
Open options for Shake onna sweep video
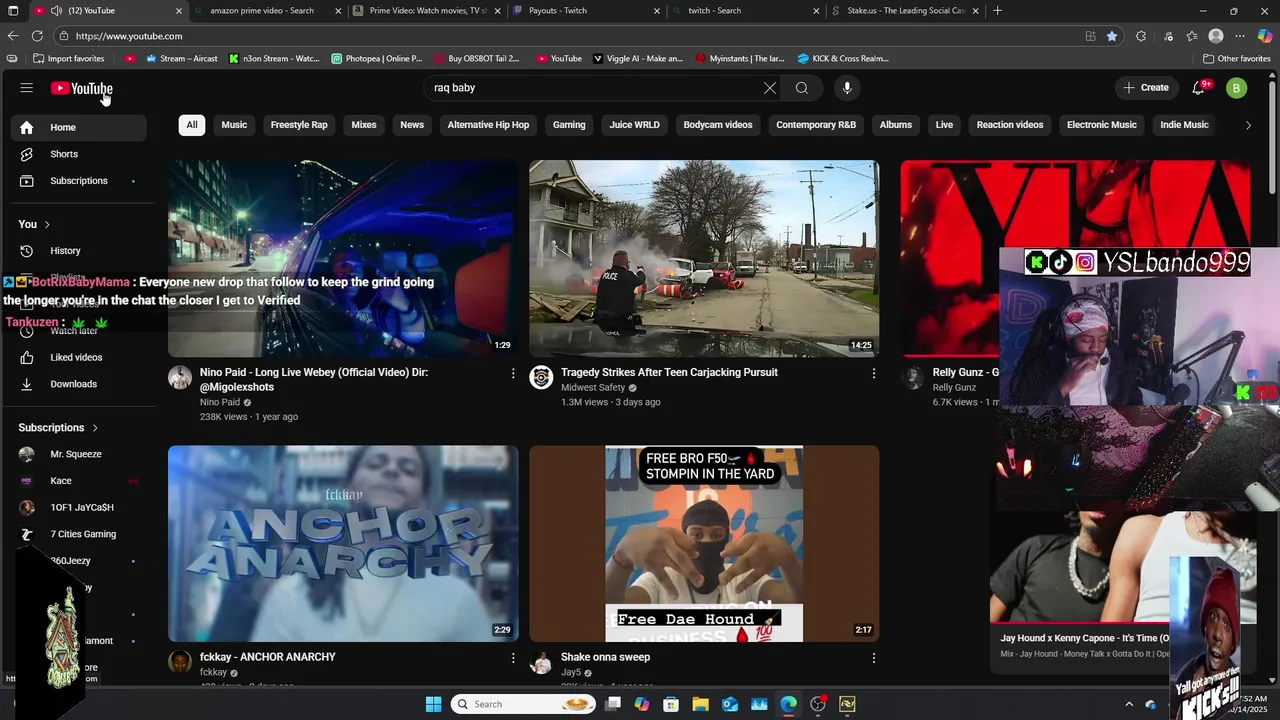[x=874, y=658]
